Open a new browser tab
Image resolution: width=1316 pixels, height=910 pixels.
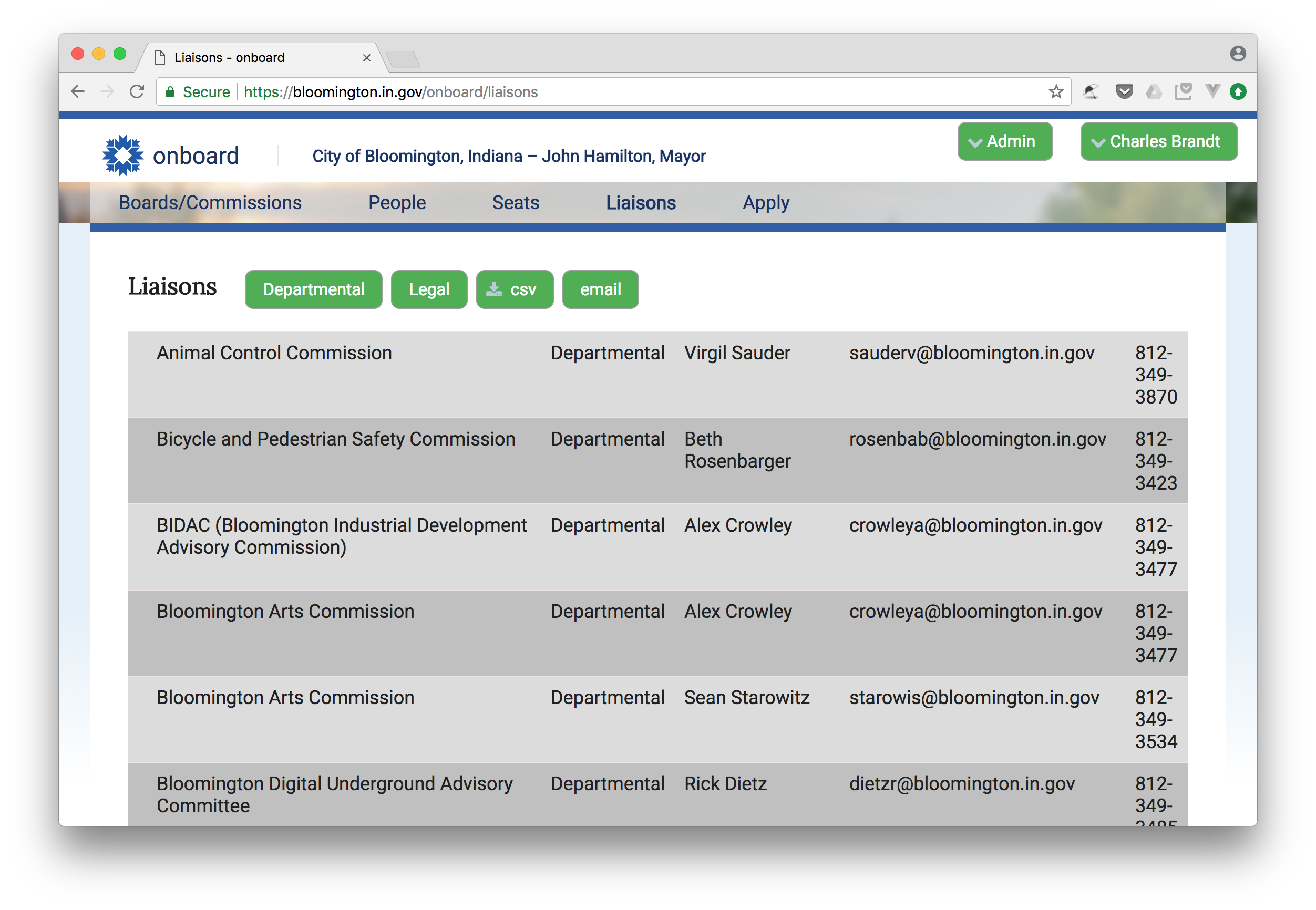403,58
